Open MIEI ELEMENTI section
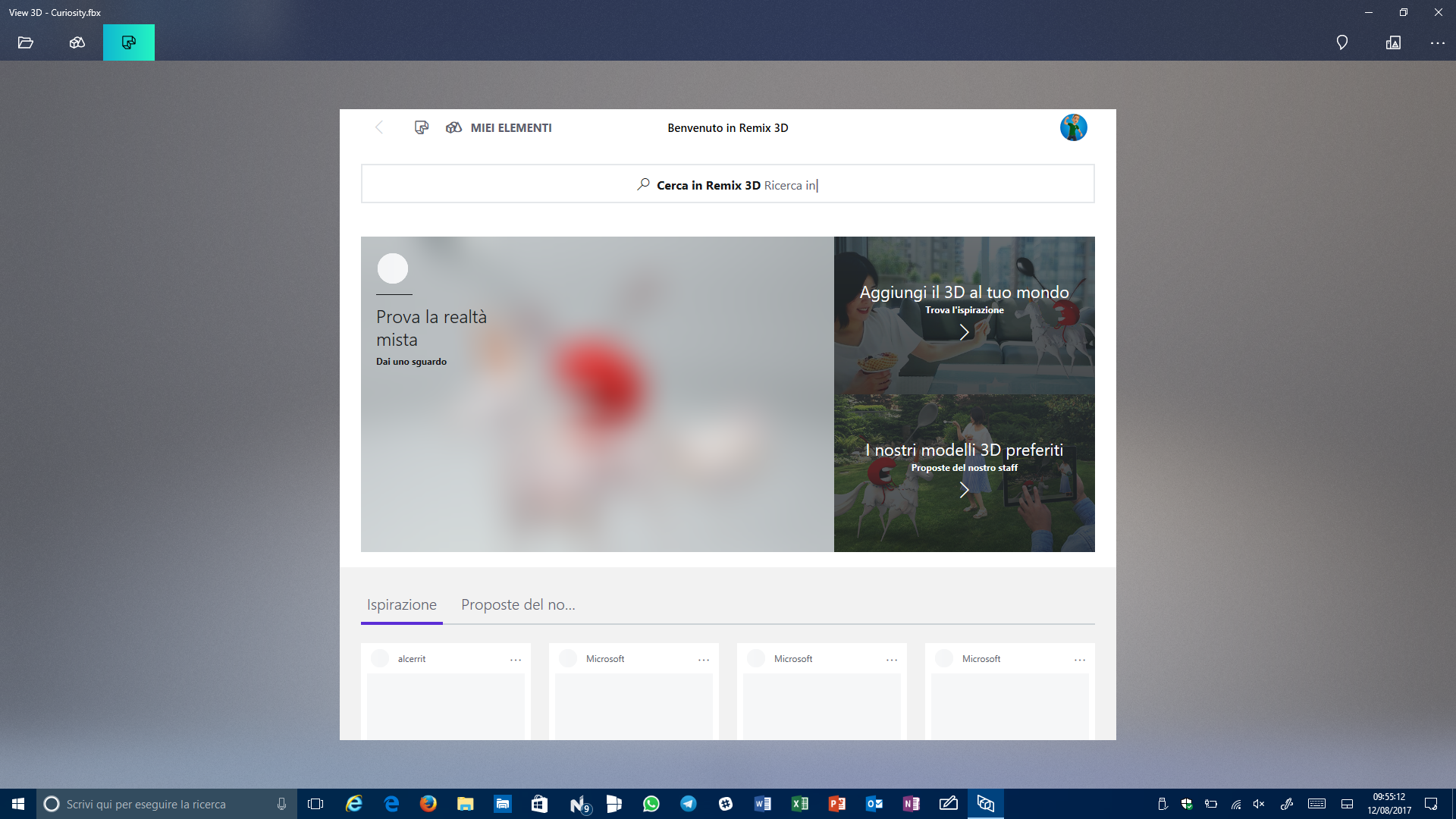The height and width of the screenshot is (819, 1456). point(499,127)
